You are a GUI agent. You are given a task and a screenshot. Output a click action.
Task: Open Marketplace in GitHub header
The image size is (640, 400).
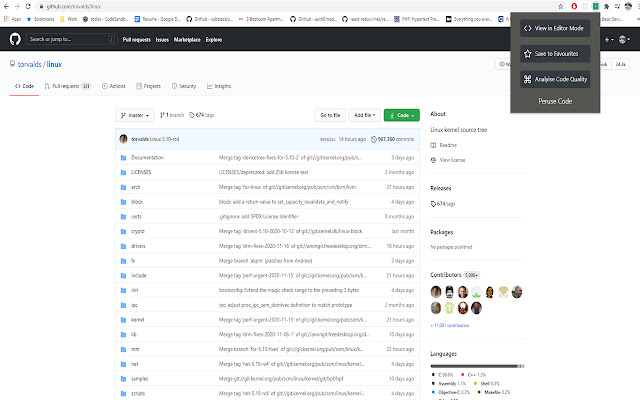187,40
